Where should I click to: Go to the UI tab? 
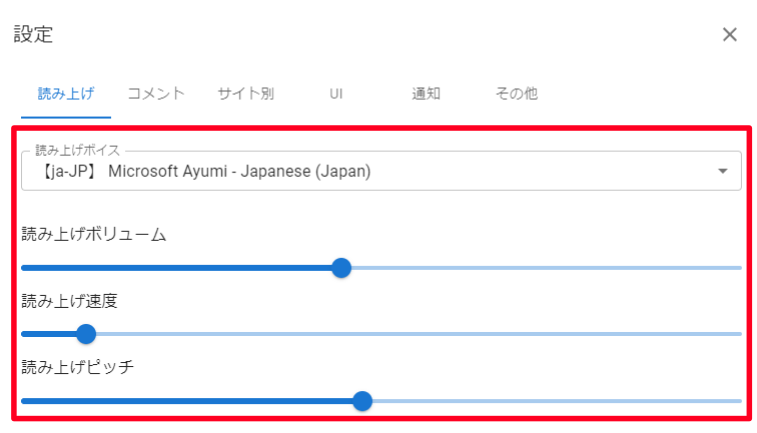[337, 94]
